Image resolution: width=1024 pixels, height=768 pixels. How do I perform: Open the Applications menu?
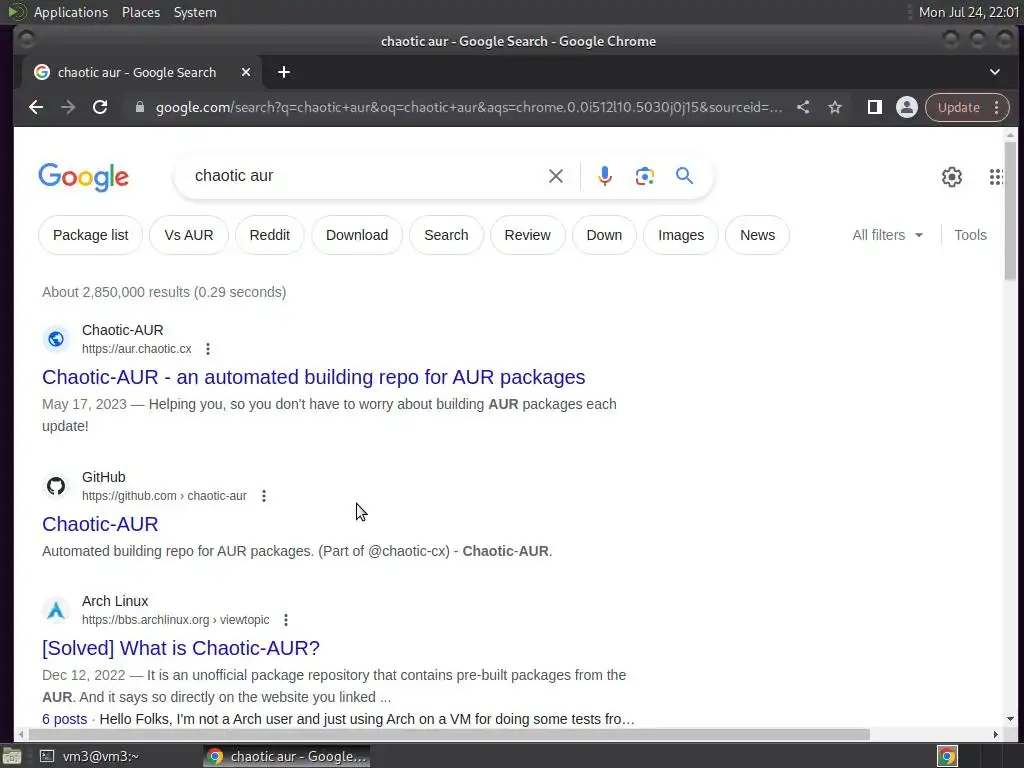(71, 12)
